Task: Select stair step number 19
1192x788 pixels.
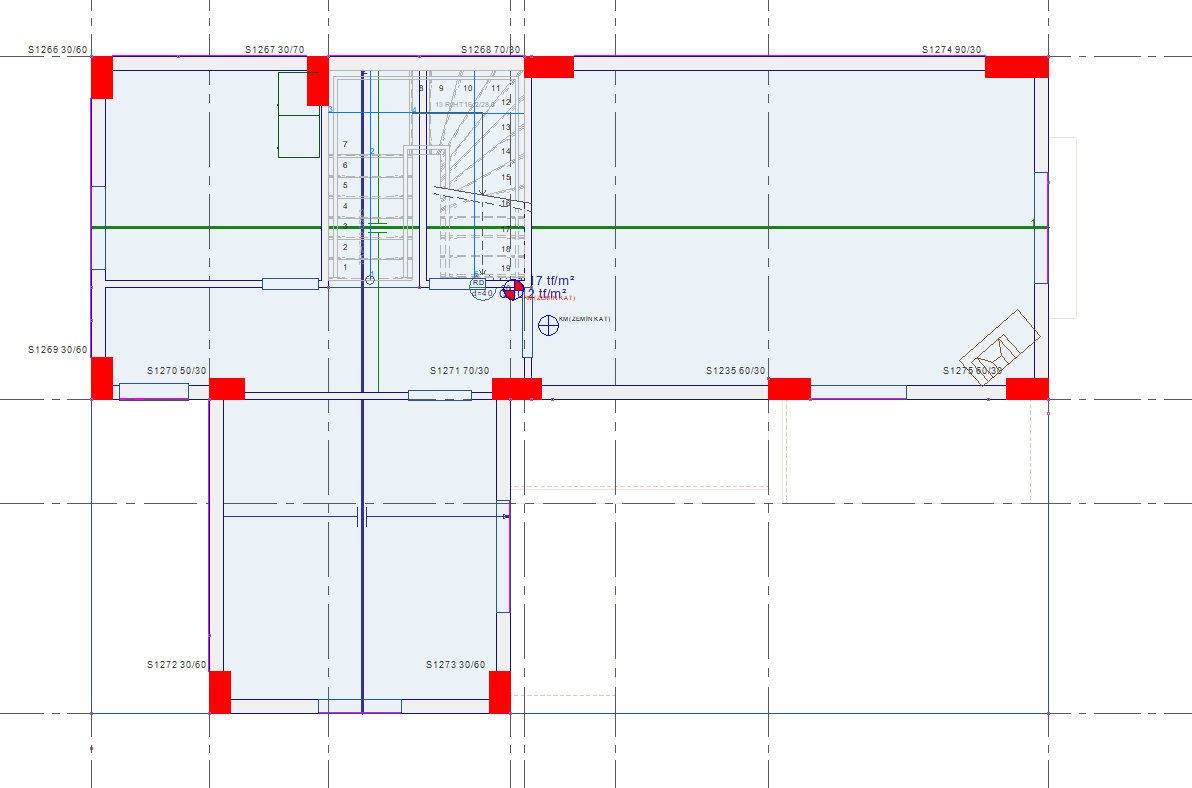Action: click(506, 268)
